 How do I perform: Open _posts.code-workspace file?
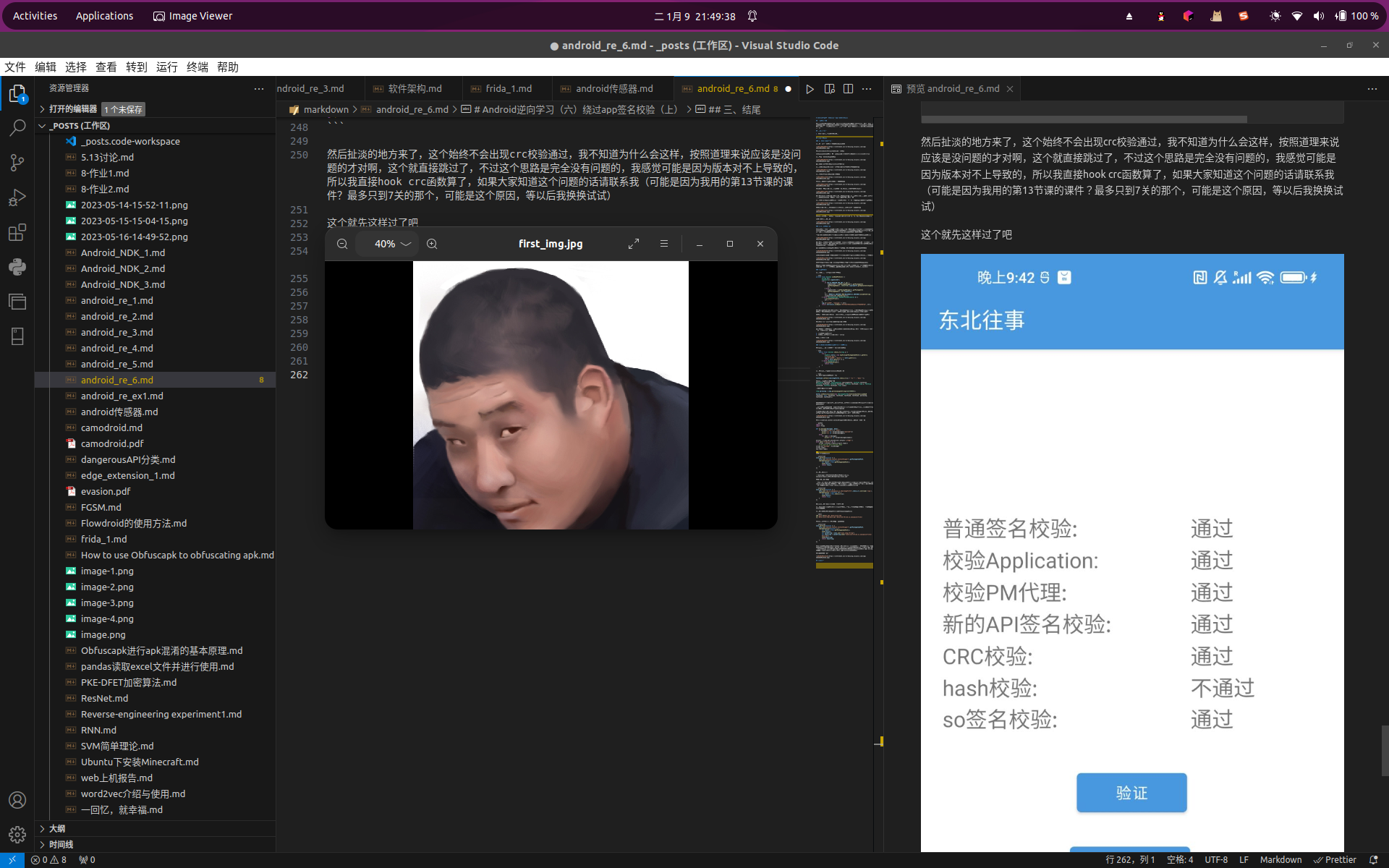click(130, 142)
